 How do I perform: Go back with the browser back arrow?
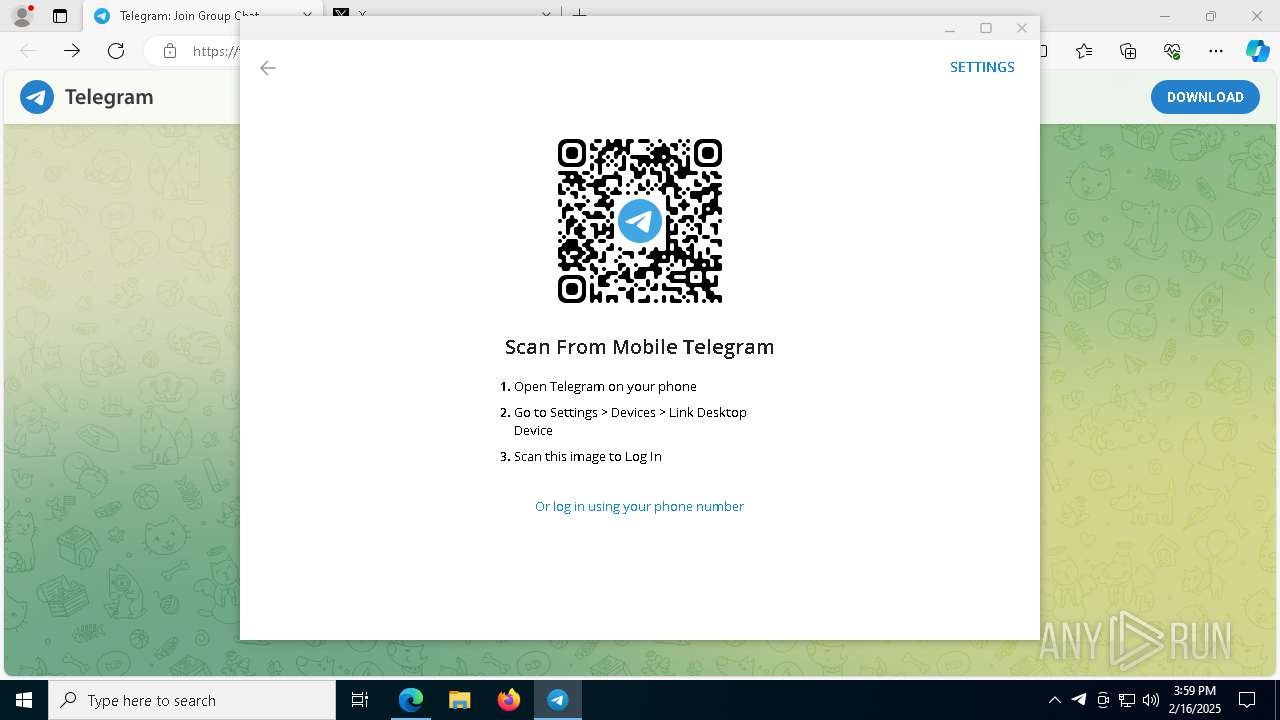pyautogui.click(x=28, y=51)
